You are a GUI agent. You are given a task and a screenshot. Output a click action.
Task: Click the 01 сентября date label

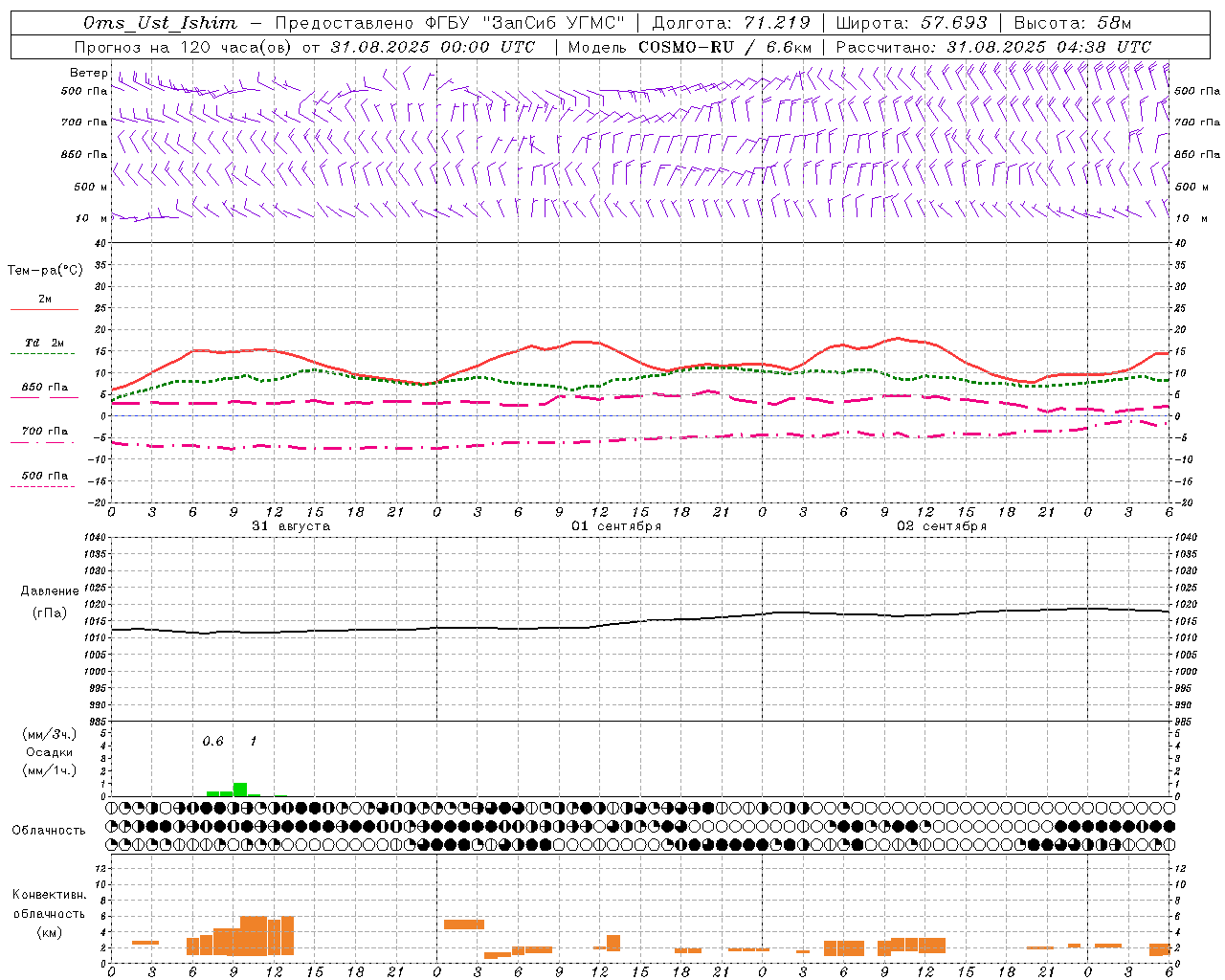pyautogui.click(x=616, y=526)
